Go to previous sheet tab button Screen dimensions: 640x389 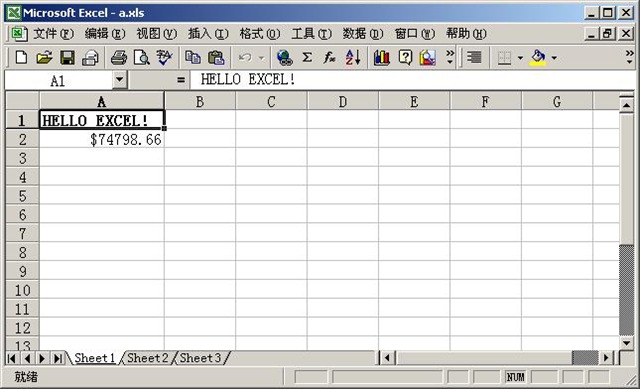click(27, 358)
